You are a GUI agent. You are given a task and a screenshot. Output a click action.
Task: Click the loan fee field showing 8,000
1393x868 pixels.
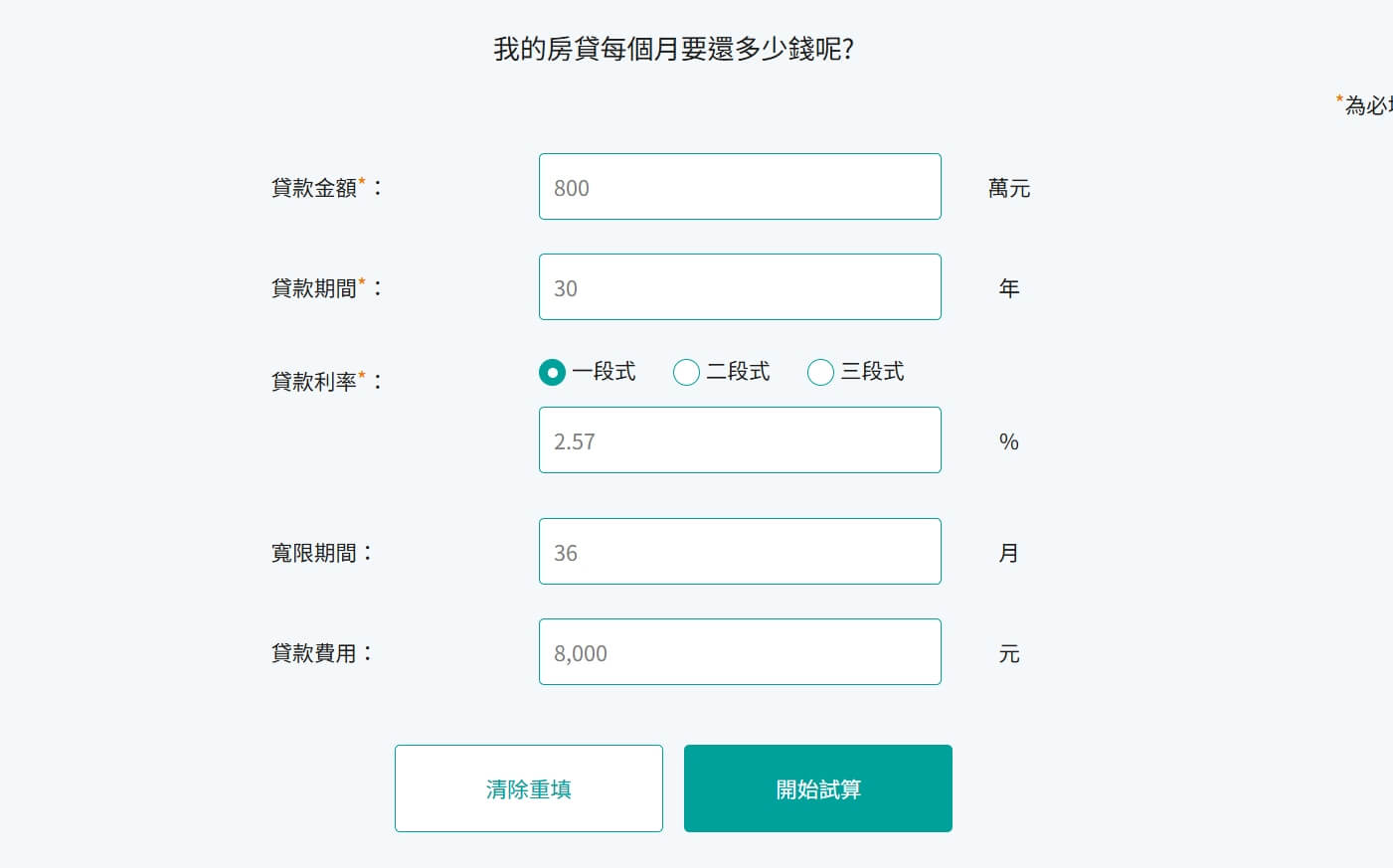coord(740,651)
